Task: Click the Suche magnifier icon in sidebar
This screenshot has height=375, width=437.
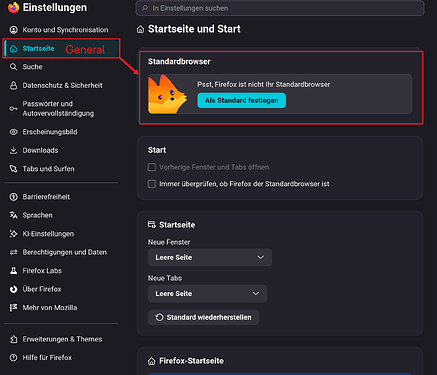Action: (13, 67)
